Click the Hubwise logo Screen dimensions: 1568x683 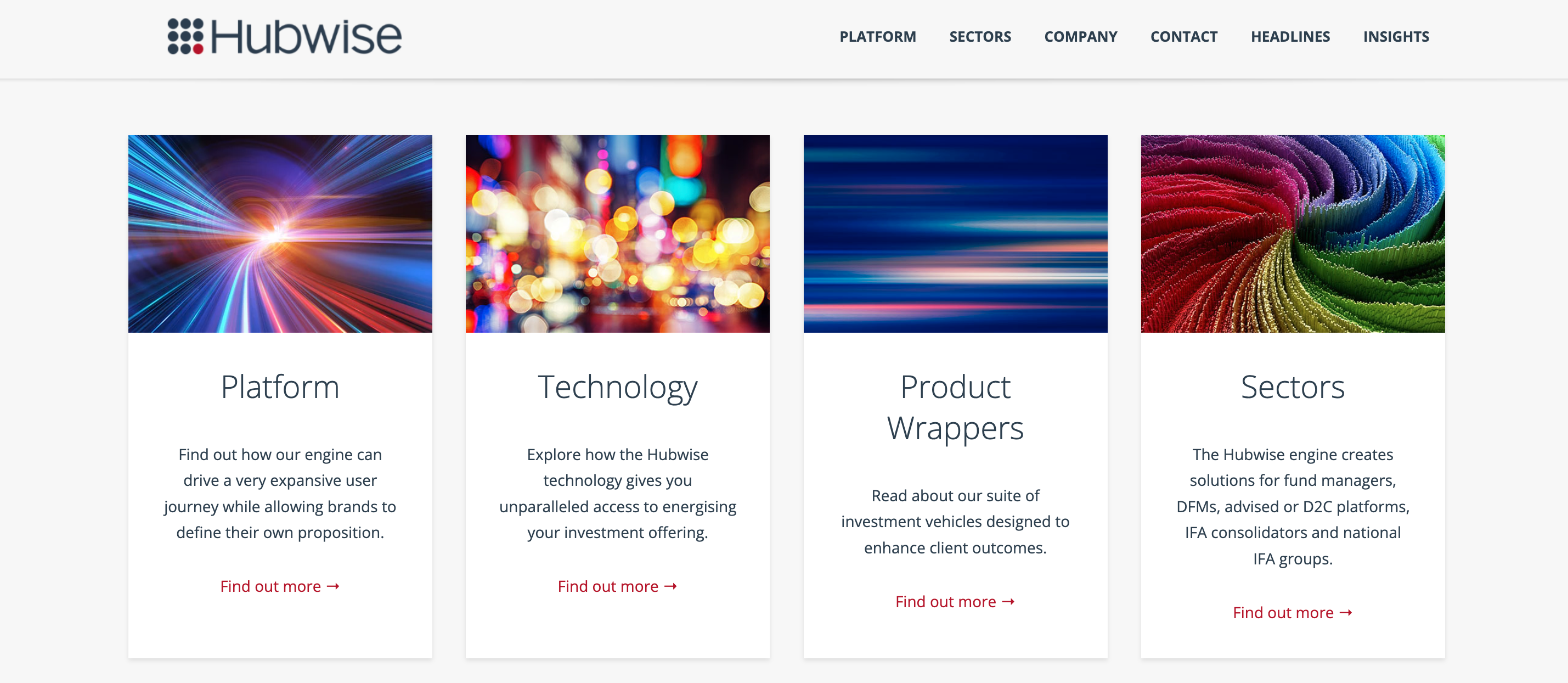tap(284, 37)
